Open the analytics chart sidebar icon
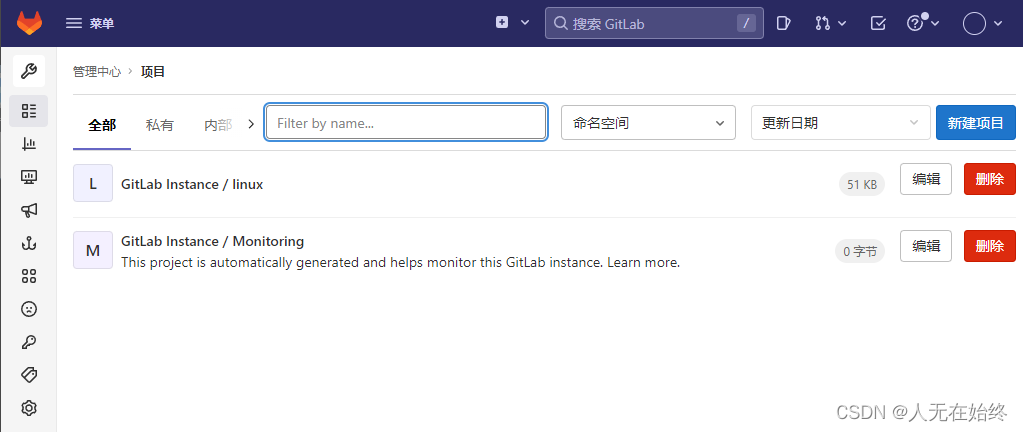1023x432 pixels. coord(29,144)
